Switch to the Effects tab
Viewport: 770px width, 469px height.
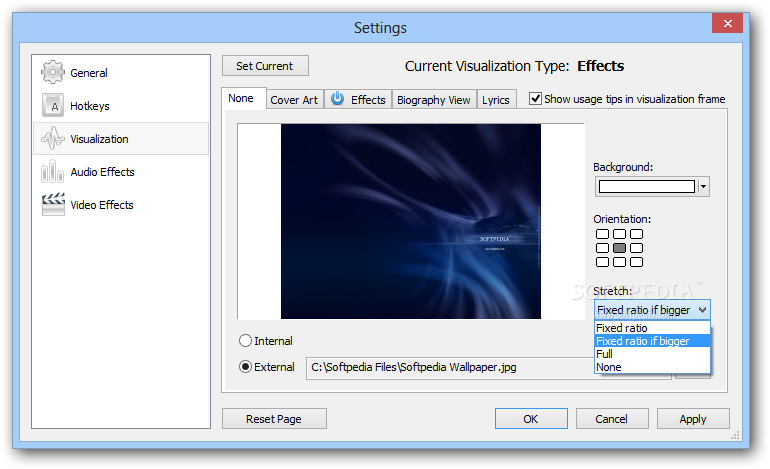pos(358,99)
